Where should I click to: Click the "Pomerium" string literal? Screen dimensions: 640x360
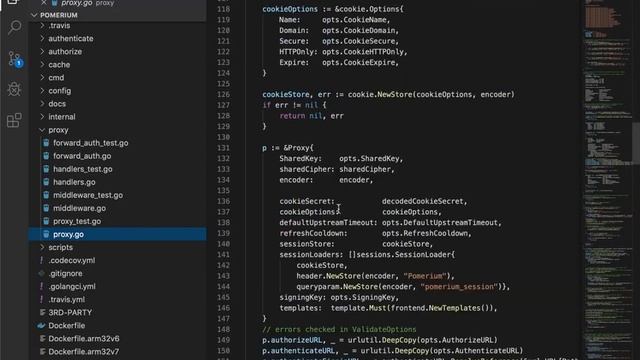pos(424,276)
